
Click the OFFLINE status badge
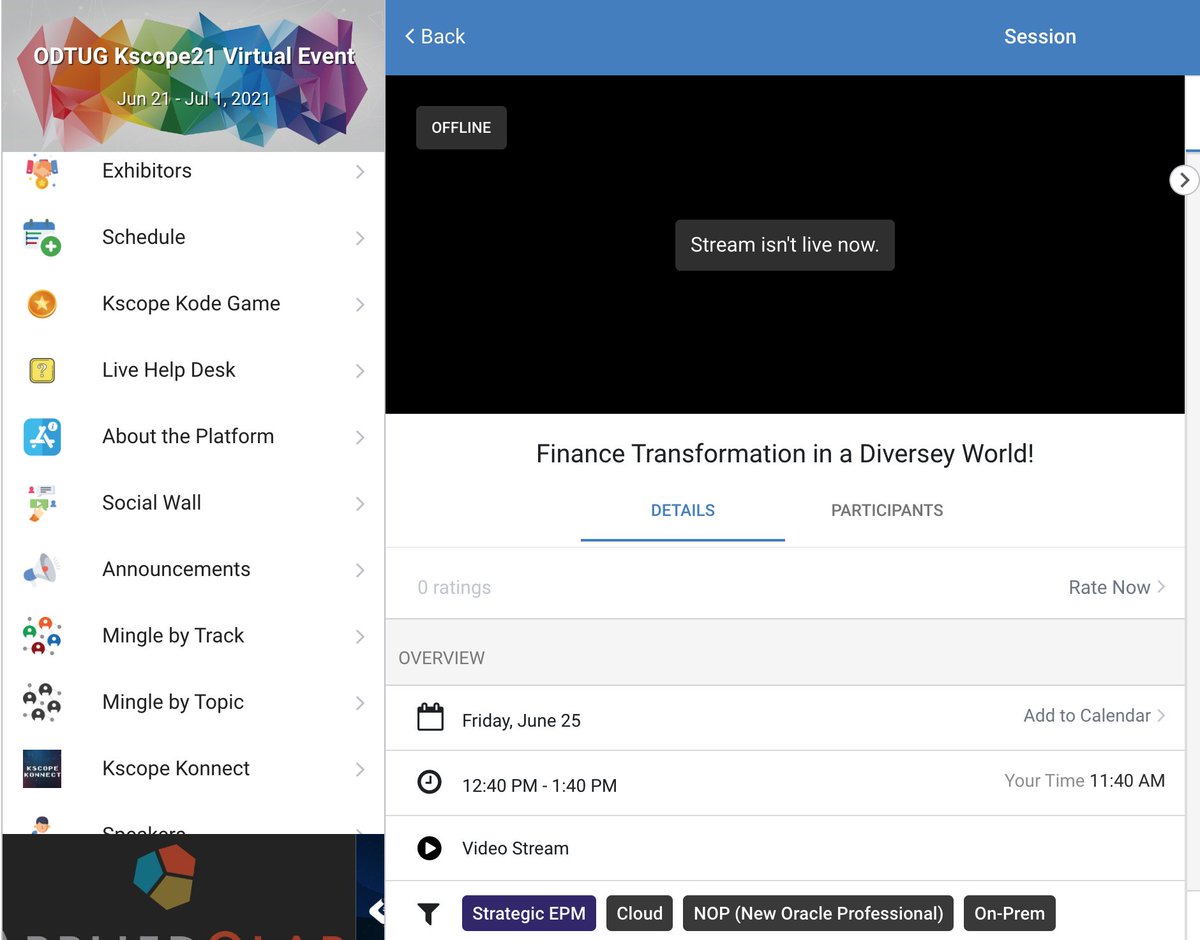461,128
